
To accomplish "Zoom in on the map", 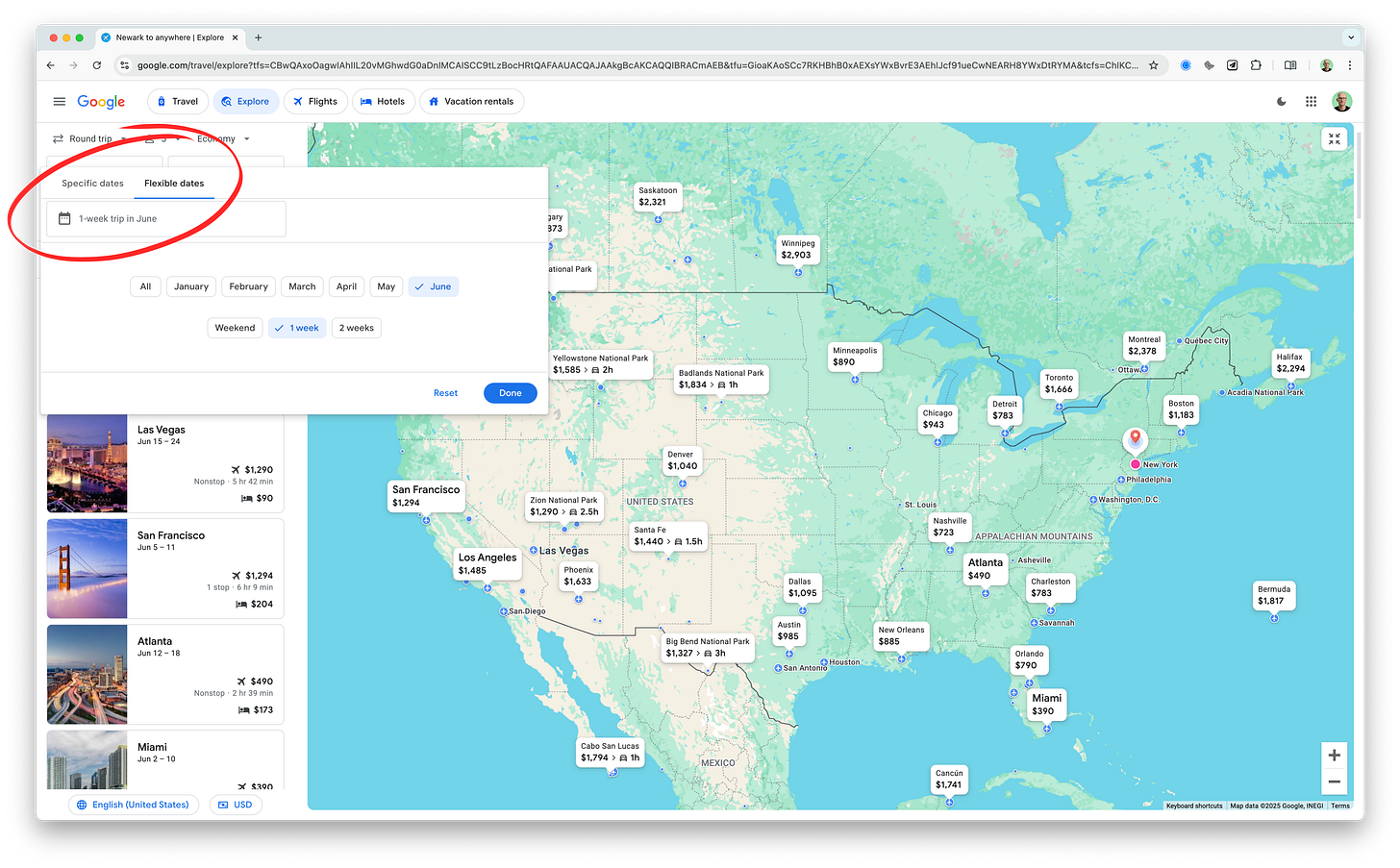I will pyautogui.click(x=1334, y=756).
